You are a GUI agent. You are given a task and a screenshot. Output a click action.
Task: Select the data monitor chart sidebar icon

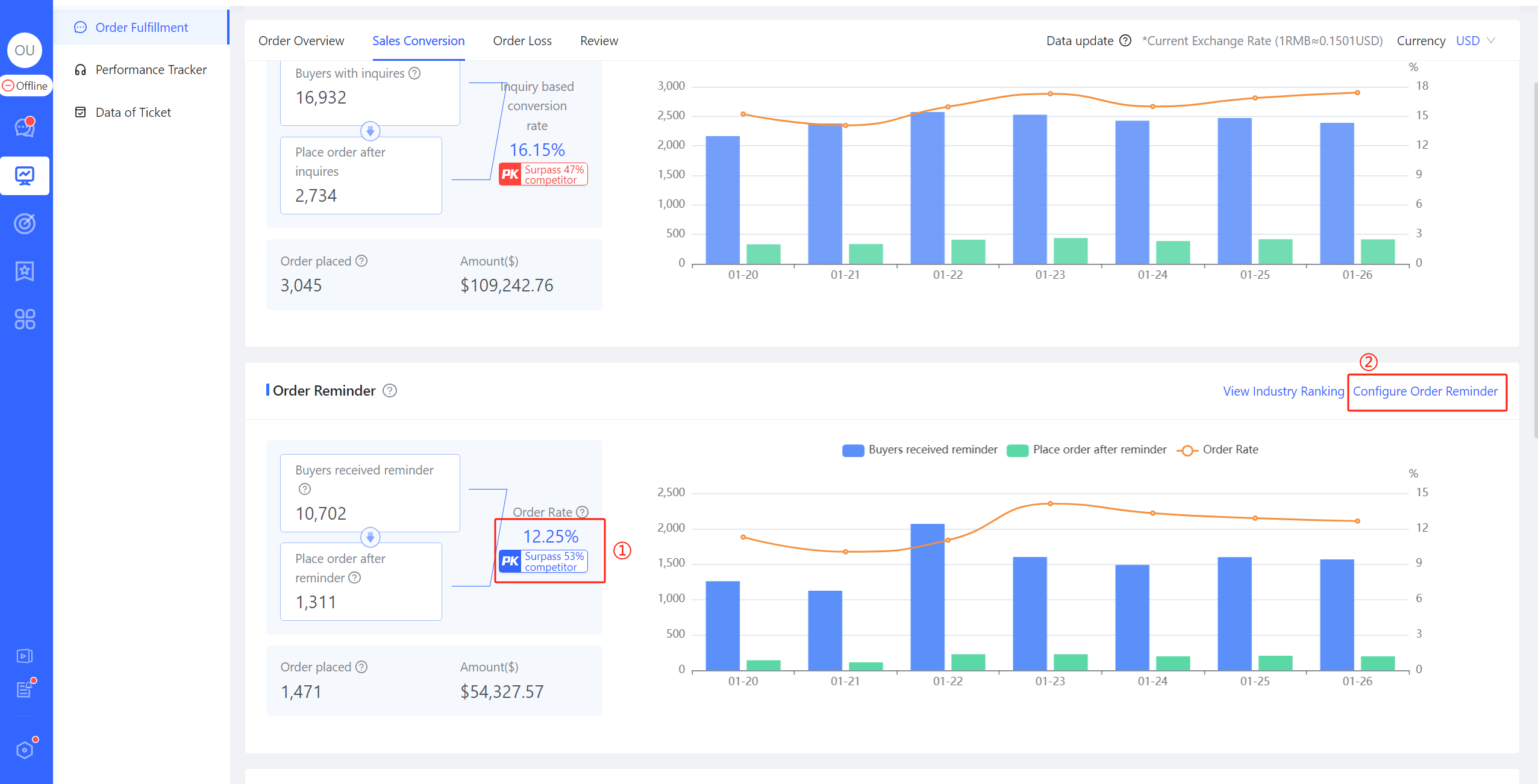25,176
